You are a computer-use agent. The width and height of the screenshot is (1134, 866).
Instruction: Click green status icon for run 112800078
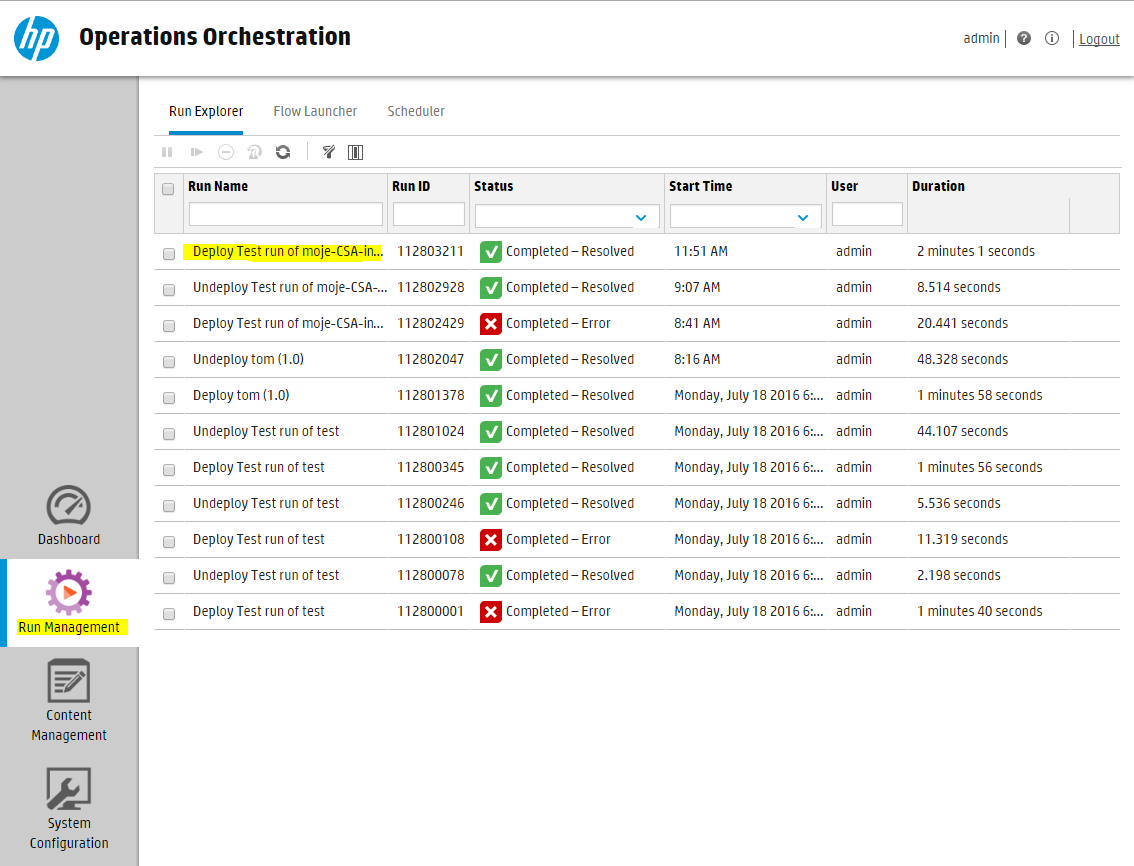[491, 576]
